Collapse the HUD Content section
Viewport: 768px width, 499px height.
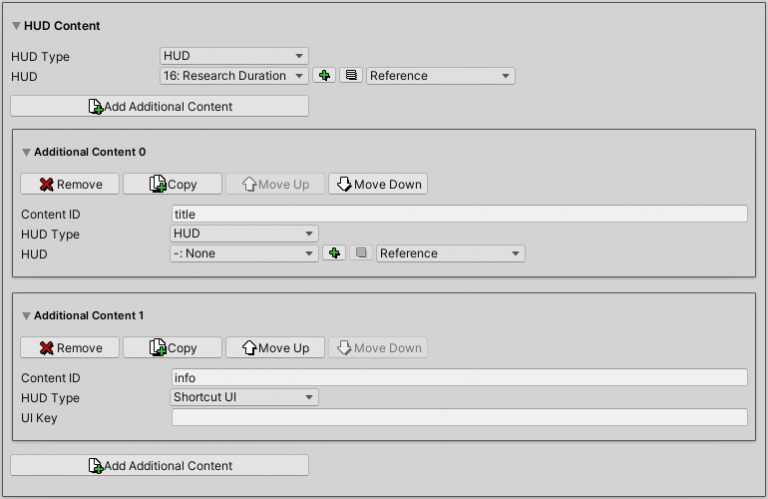pos(16,26)
